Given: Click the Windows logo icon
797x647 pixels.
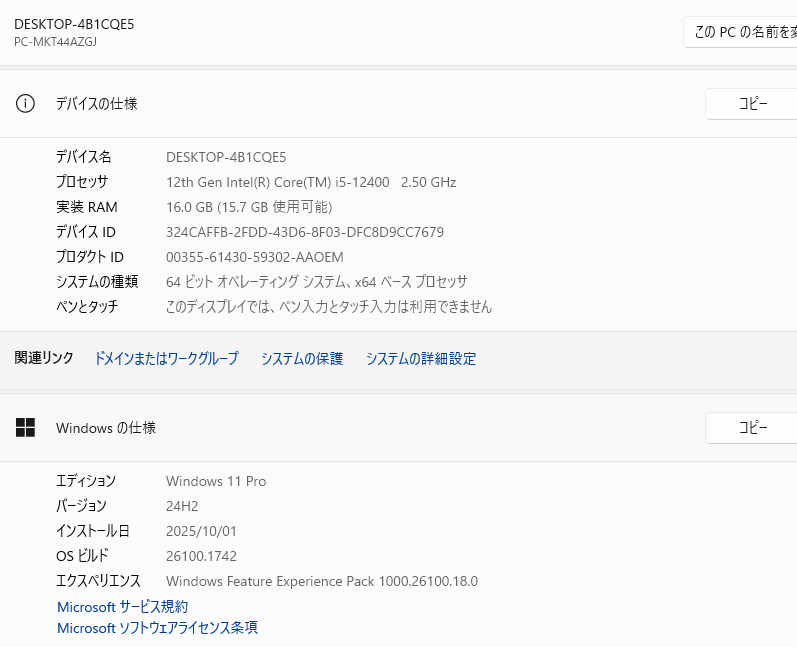Looking at the screenshot, I should [25, 428].
